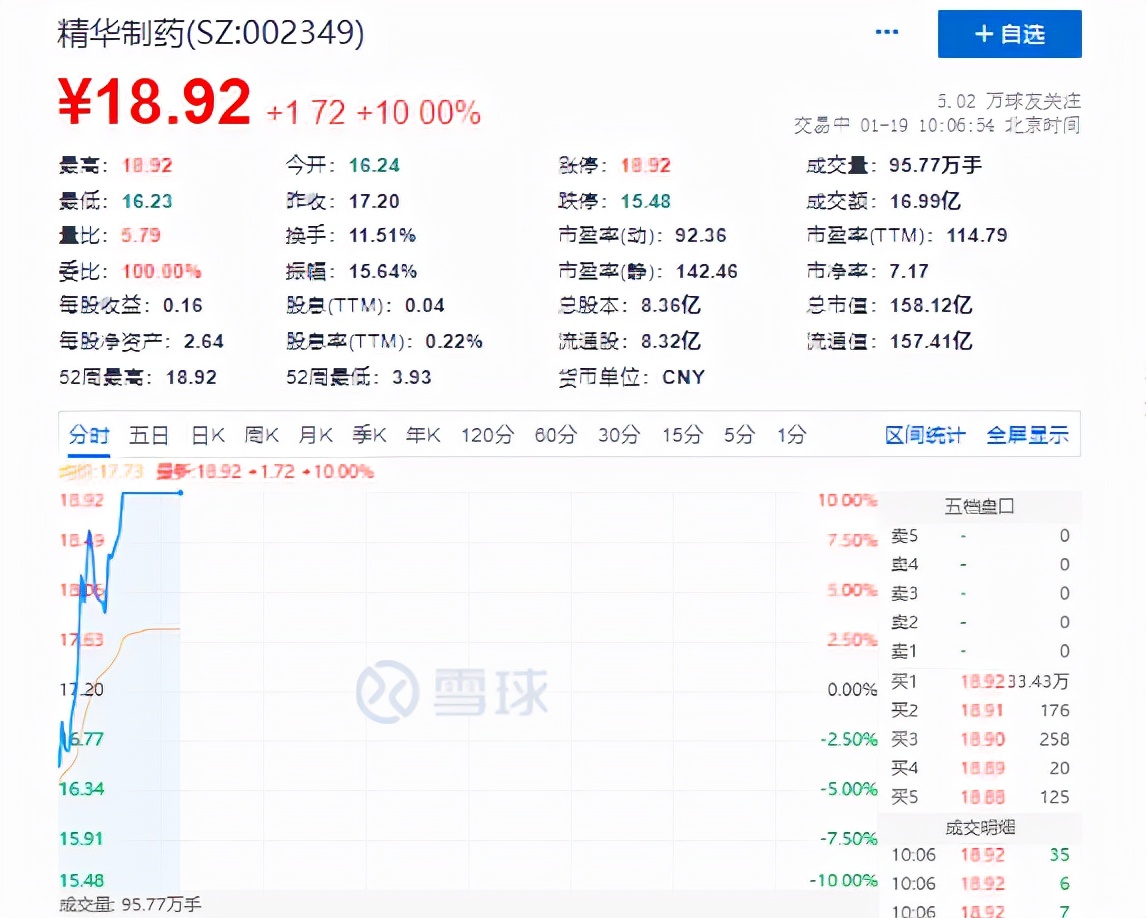Click the 买4 bid row at 18.89
The height and width of the screenshot is (918, 1146).
click(x=980, y=768)
